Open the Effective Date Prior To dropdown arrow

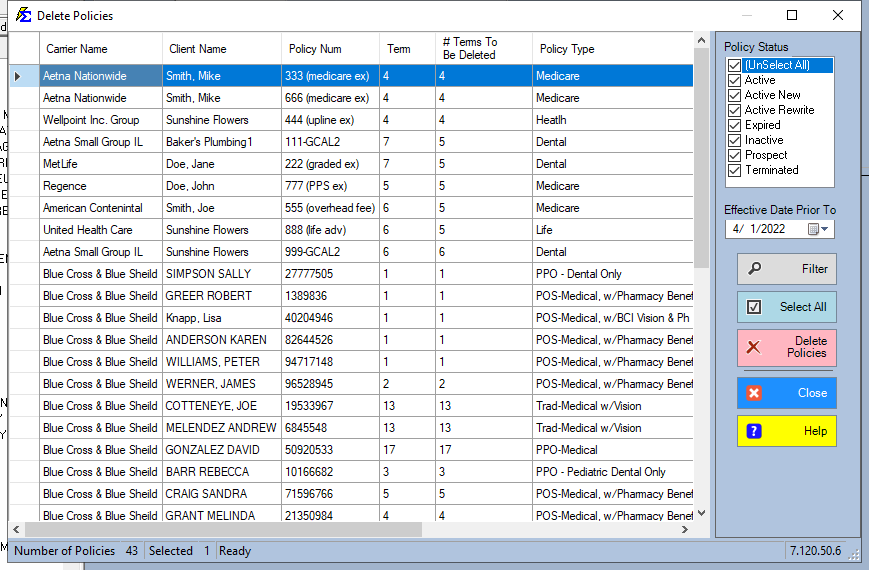[x=825, y=229]
